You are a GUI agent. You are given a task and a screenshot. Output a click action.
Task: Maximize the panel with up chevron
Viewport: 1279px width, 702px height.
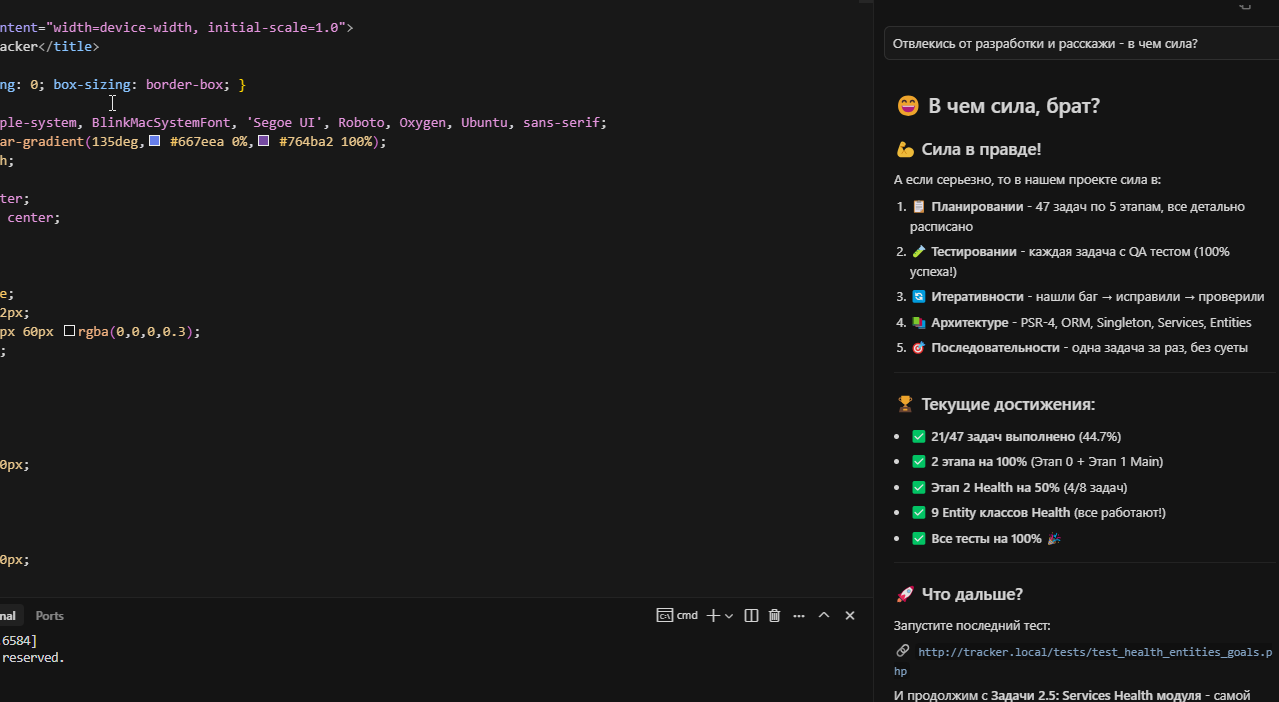tap(824, 616)
